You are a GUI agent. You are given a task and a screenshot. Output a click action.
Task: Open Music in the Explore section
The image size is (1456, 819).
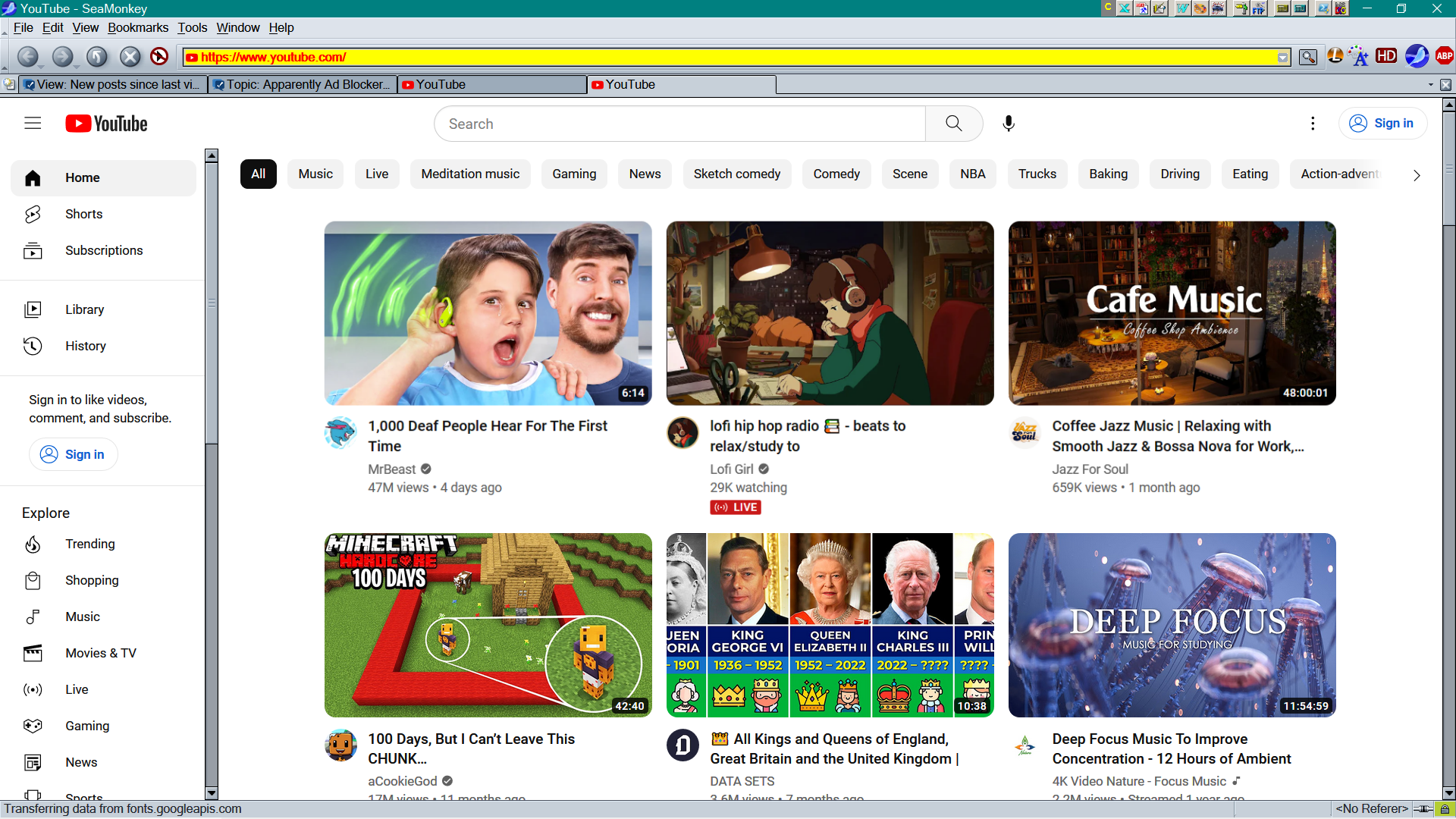pos(103,617)
